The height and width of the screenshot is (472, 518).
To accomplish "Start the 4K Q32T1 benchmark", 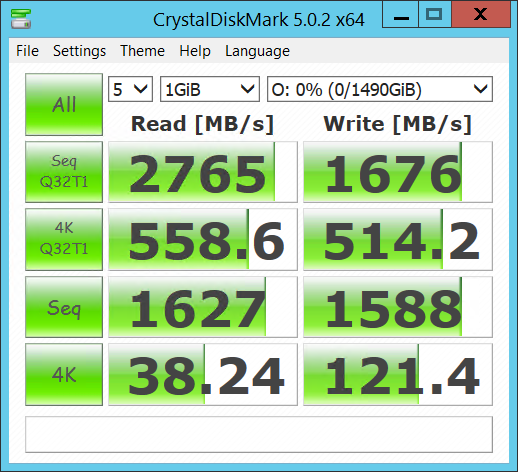I will 64,239.
